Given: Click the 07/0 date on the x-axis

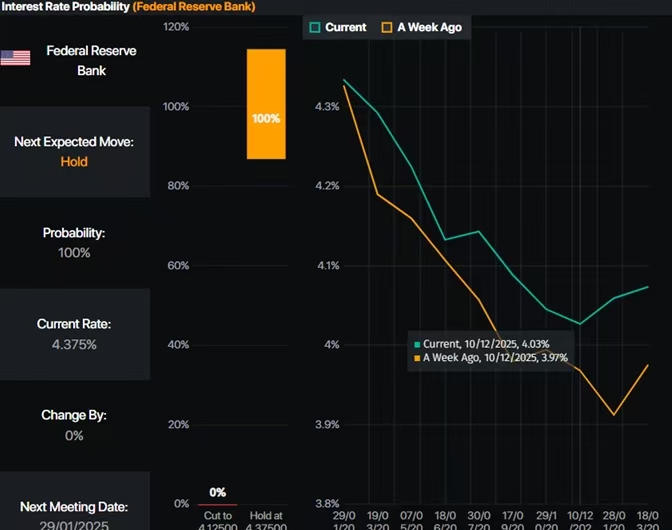Looking at the screenshot, I should coord(411,521).
